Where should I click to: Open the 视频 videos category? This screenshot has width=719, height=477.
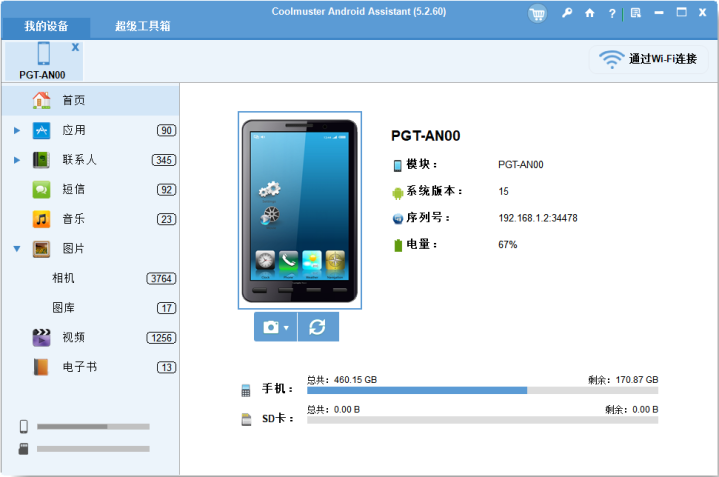[90, 338]
